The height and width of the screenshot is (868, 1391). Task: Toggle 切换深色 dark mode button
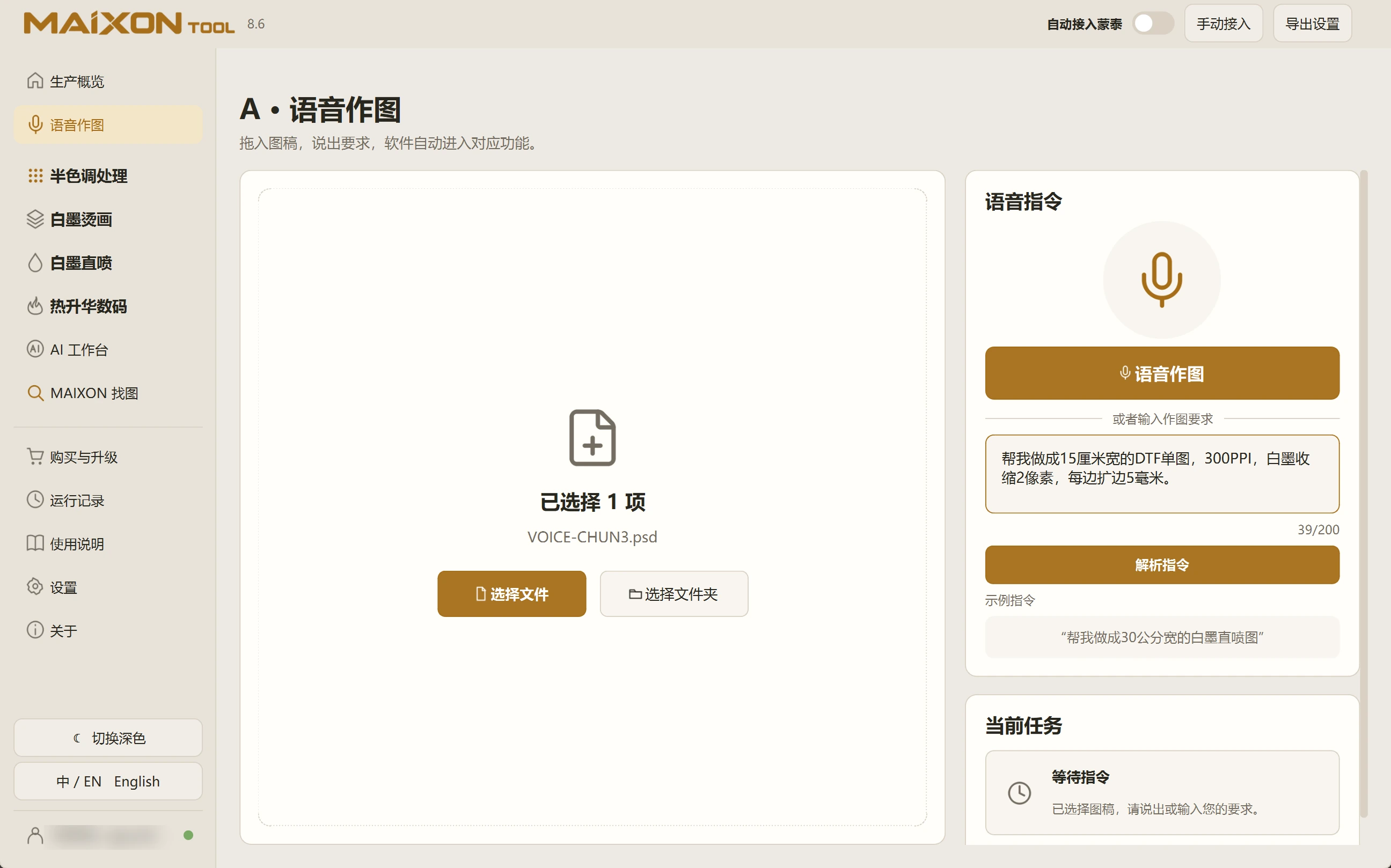tap(108, 738)
